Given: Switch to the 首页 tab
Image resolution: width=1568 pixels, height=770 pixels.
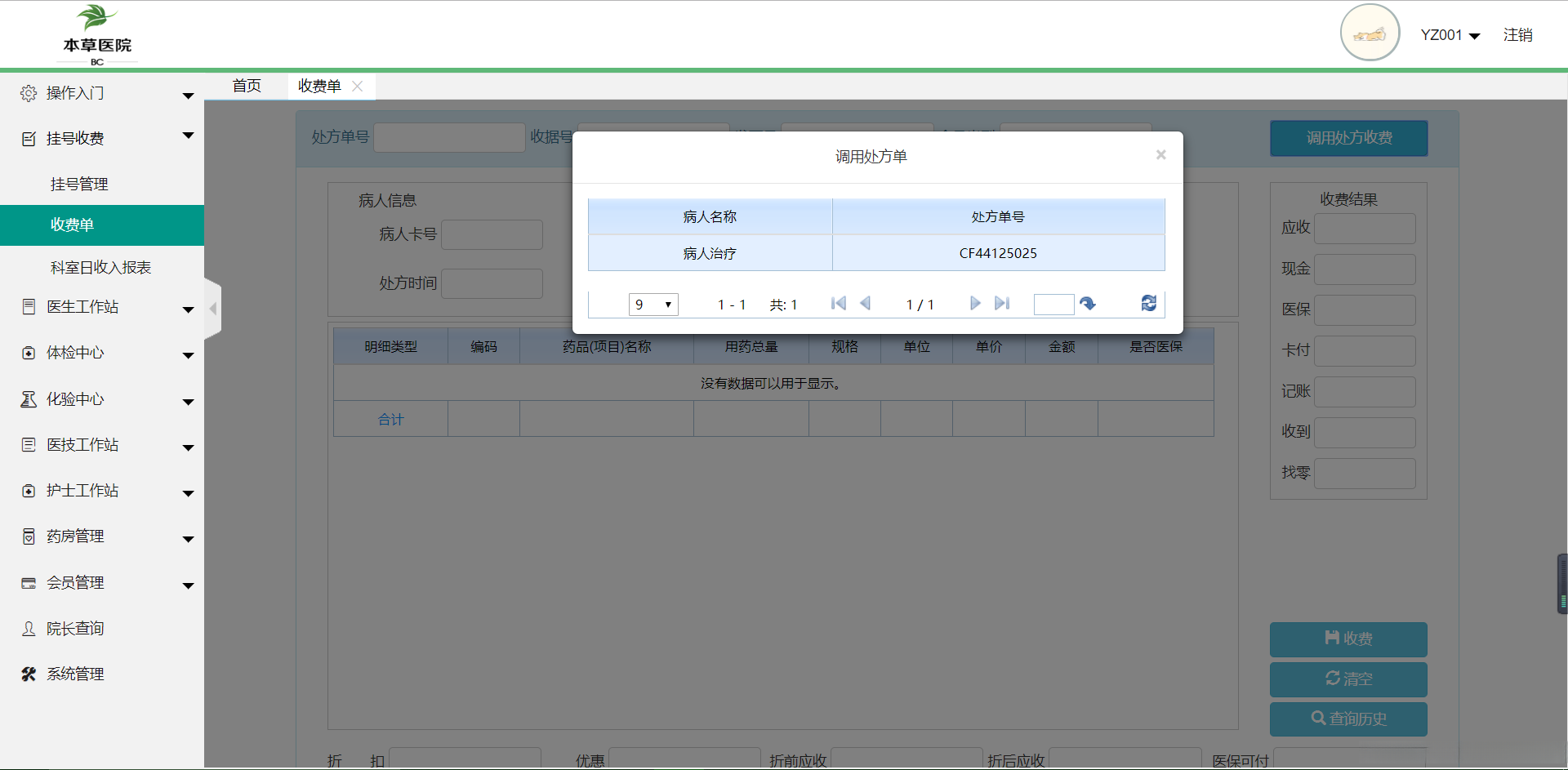Looking at the screenshot, I should point(247,86).
